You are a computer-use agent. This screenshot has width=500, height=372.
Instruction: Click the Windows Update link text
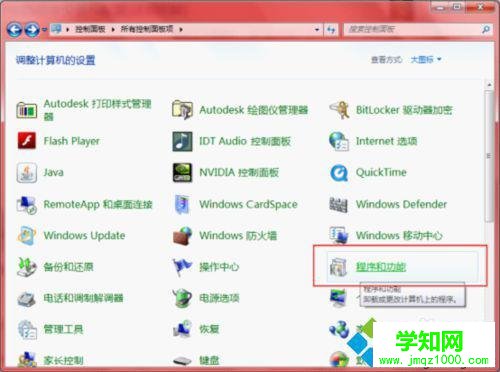(84, 235)
